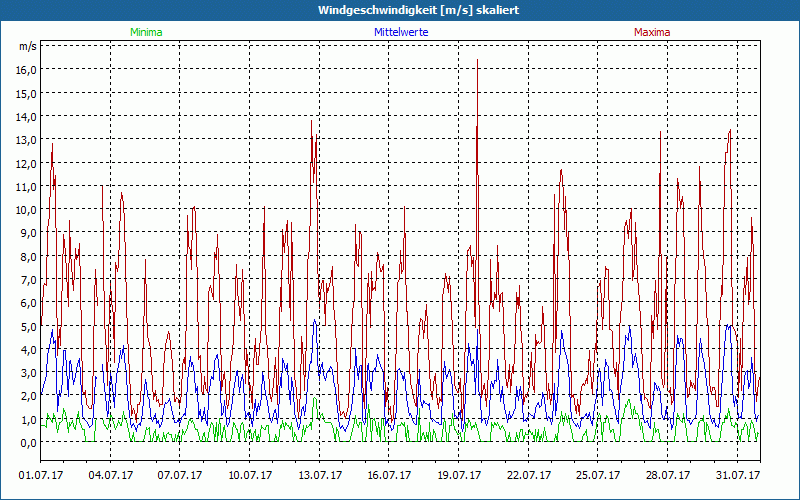This screenshot has width=800, height=500.
Task: Click the 7,0 y-axis value
Action: 29,280
